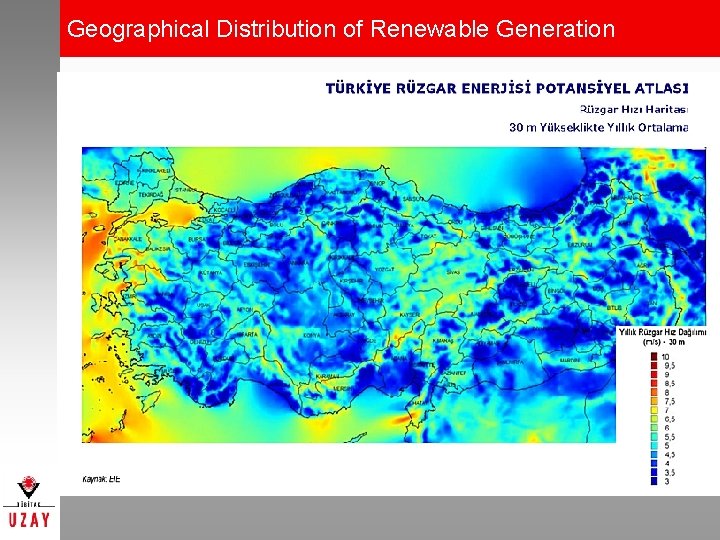720x540 pixels.
Task: Pick the 10 m/s dark red legend swatch
Action: click(x=654, y=357)
